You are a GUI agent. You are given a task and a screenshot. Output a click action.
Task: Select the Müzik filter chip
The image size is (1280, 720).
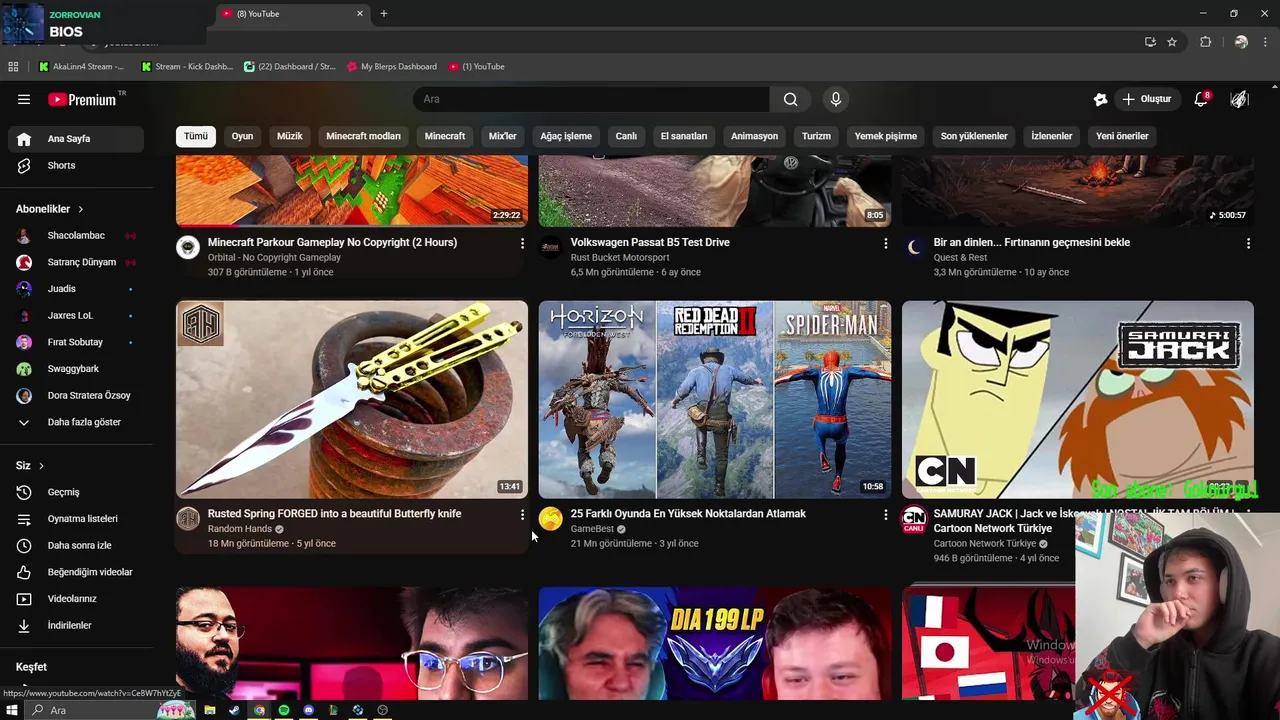pos(289,136)
